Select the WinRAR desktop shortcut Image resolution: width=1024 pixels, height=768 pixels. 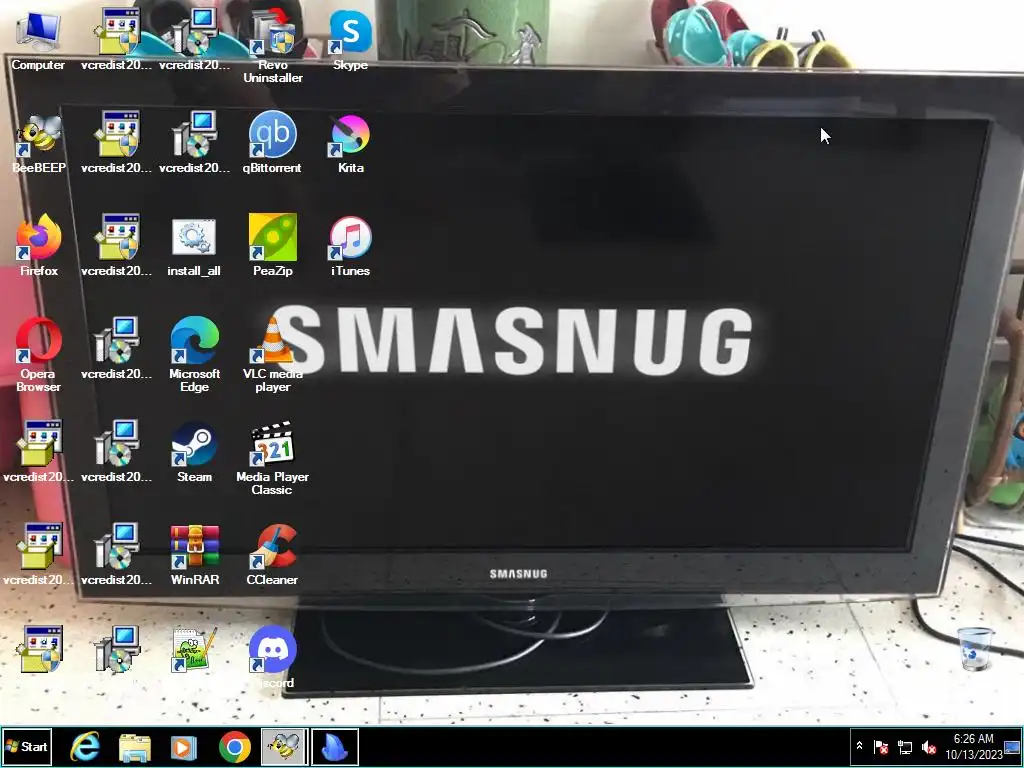point(195,555)
